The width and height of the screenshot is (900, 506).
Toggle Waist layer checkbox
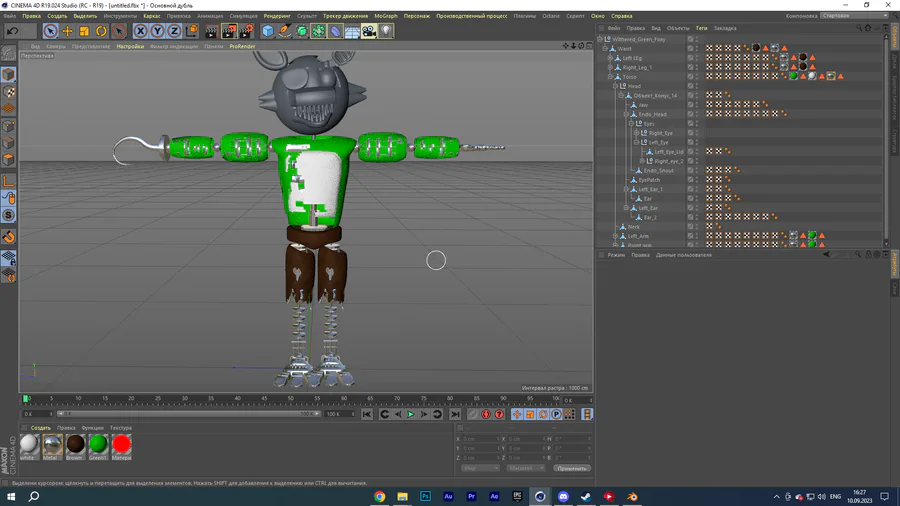pos(690,49)
